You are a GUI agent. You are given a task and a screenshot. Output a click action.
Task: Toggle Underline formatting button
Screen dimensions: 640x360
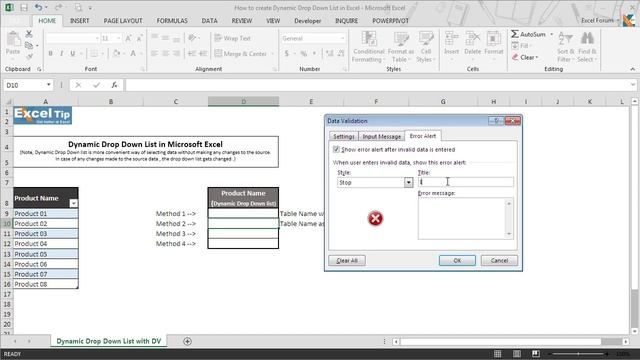pyautogui.click(x=73, y=53)
